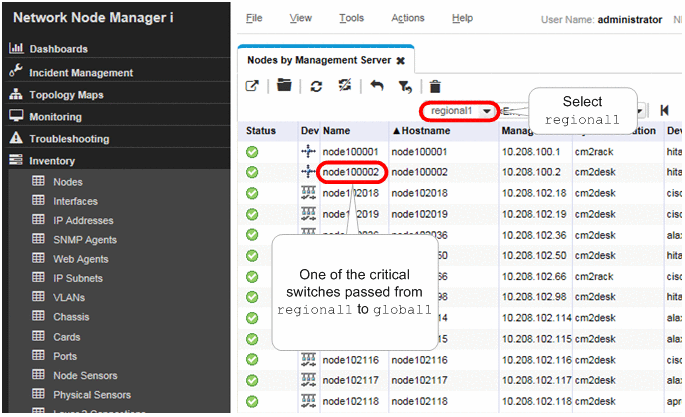Close the Nodes by Management Server tab

(401, 61)
